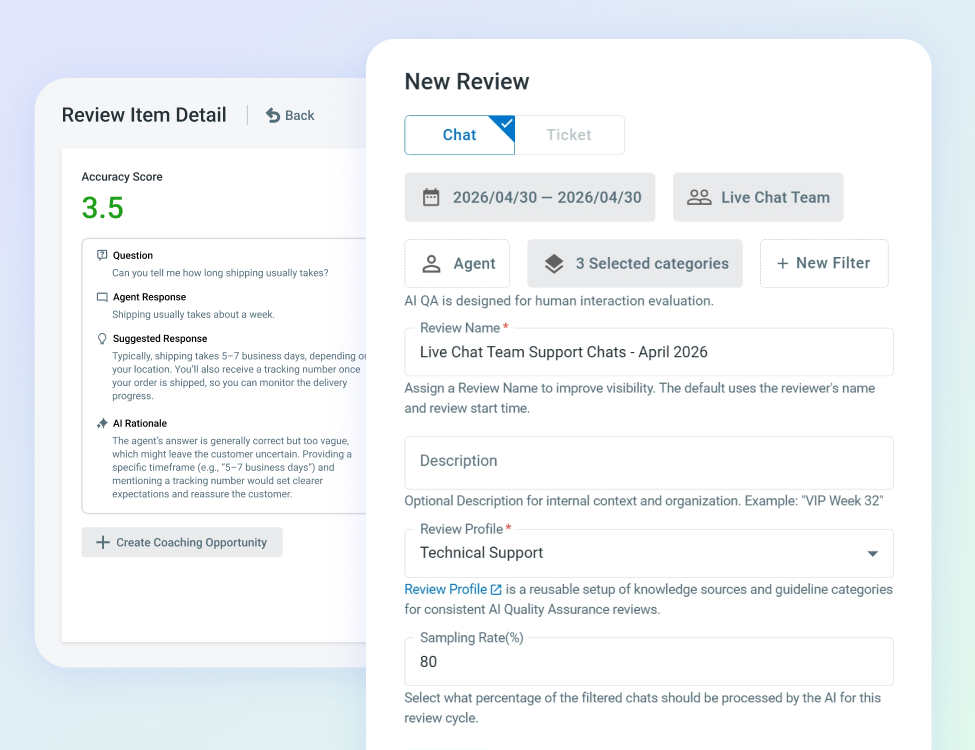
Task: Click the Agent Response chat bubble icon
Action: [102, 297]
